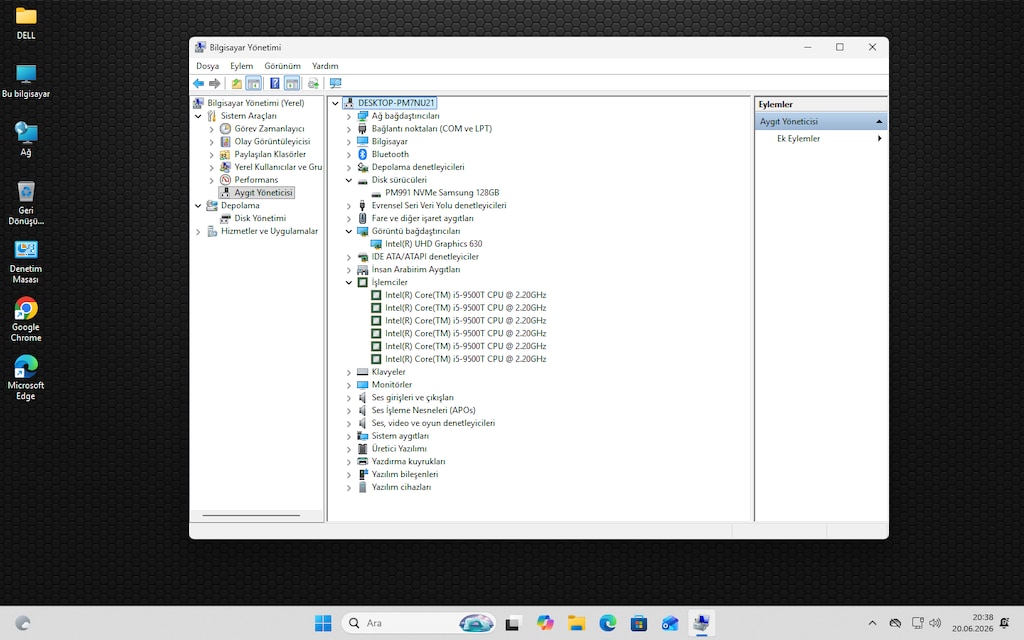Open Microsoft Store from the taskbar
The image size is (1024, 640).
[639, 623]
